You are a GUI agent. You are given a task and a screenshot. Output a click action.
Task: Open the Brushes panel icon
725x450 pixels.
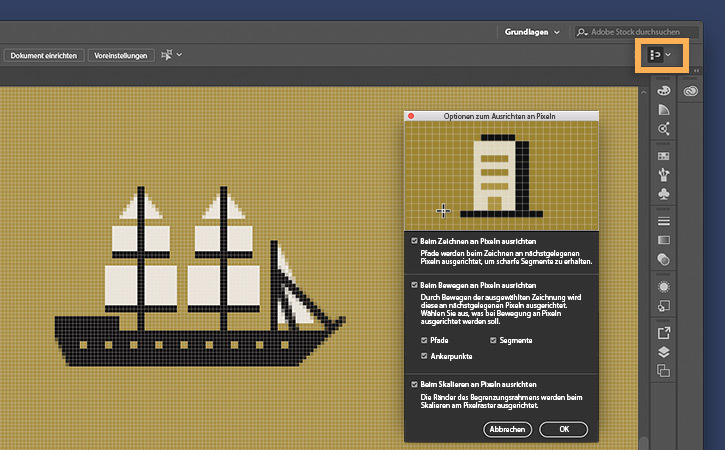(664, 175)
